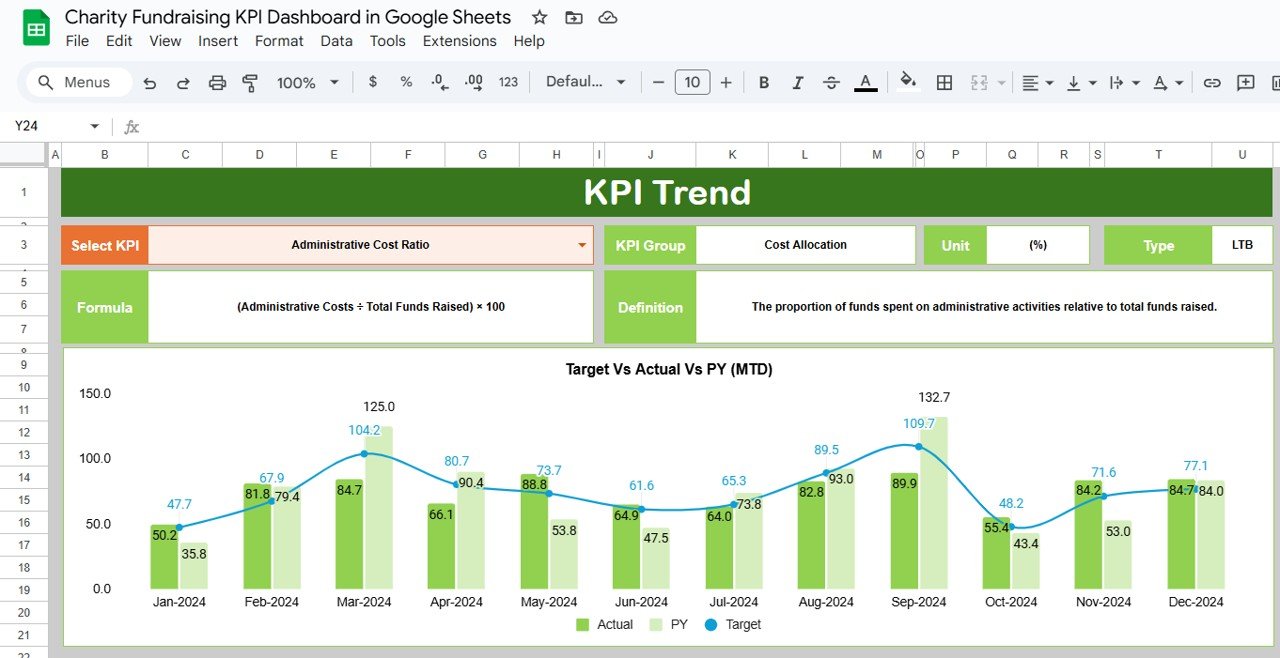Screen dimensions: 1280x658
Task: Redo the last action
Action: click(x=183, y=83)
